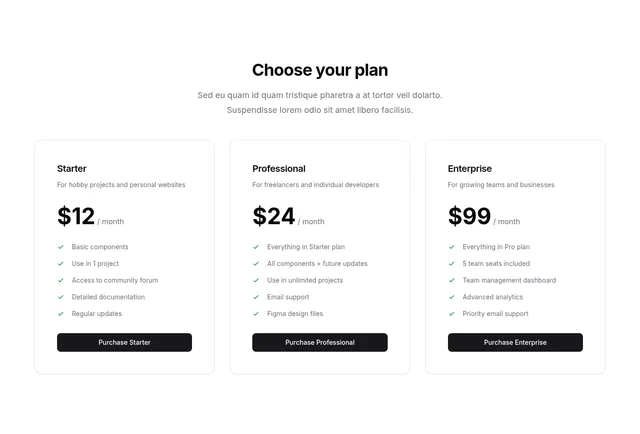Click checkmark next to Priority email support
This screenshot has height=434, width=640.
(451, 314)
